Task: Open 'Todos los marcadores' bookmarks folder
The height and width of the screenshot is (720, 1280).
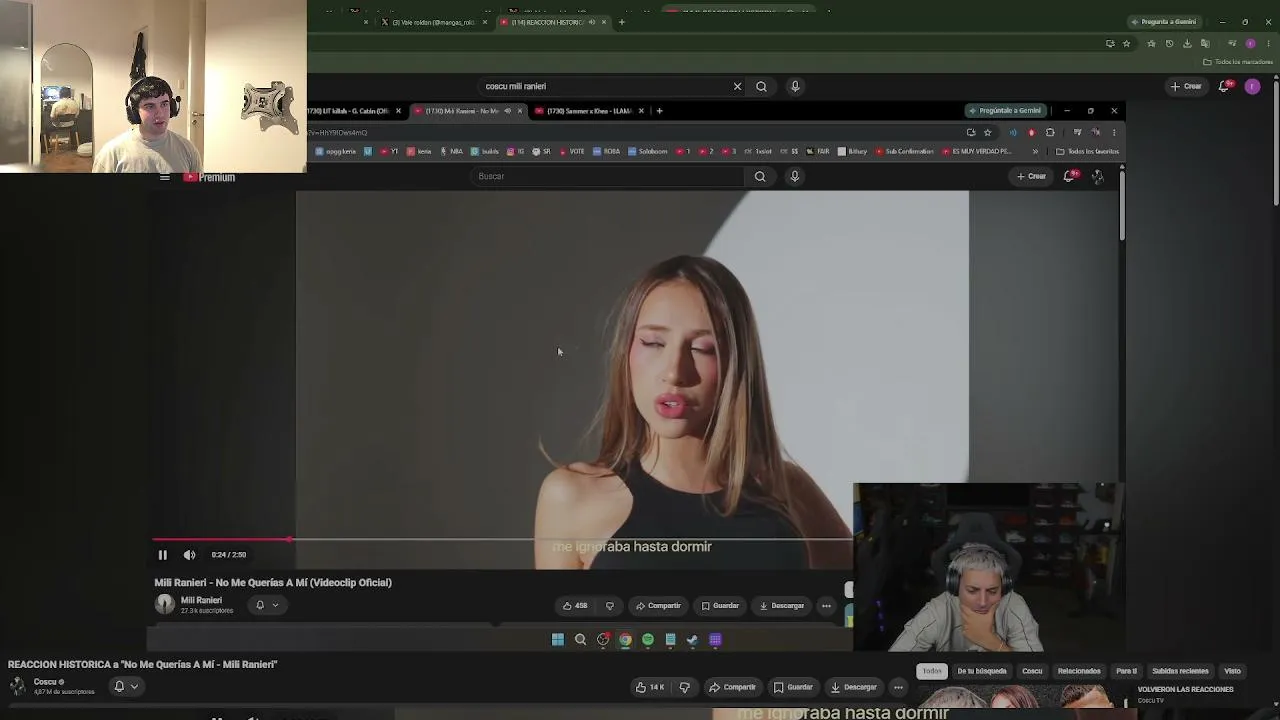Action: pyautogui.click(x=1238, y=62)
